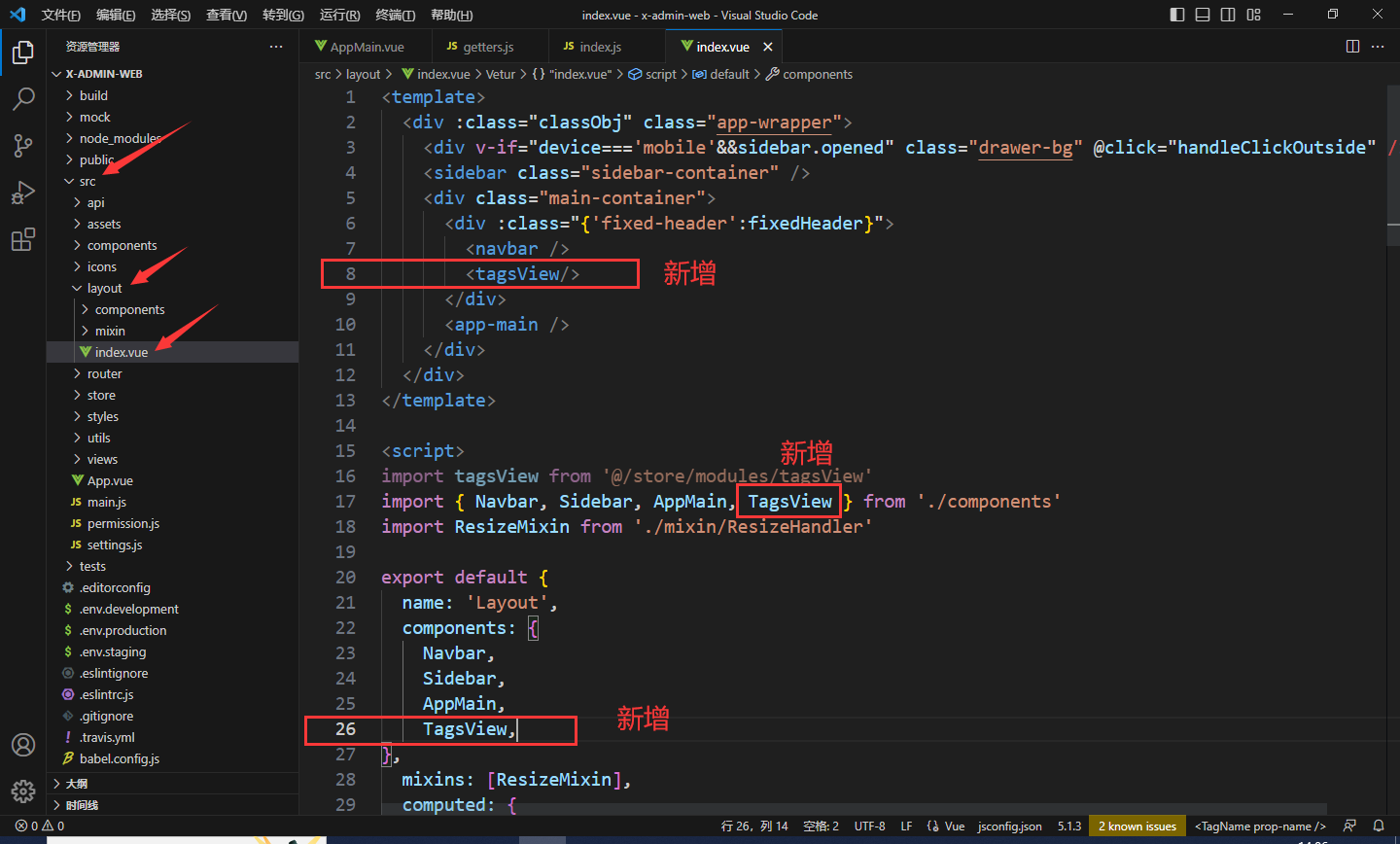Click line and column indicator 行 26, 列 14
This screenshot has width=1400, height=844.
point(754,826)
